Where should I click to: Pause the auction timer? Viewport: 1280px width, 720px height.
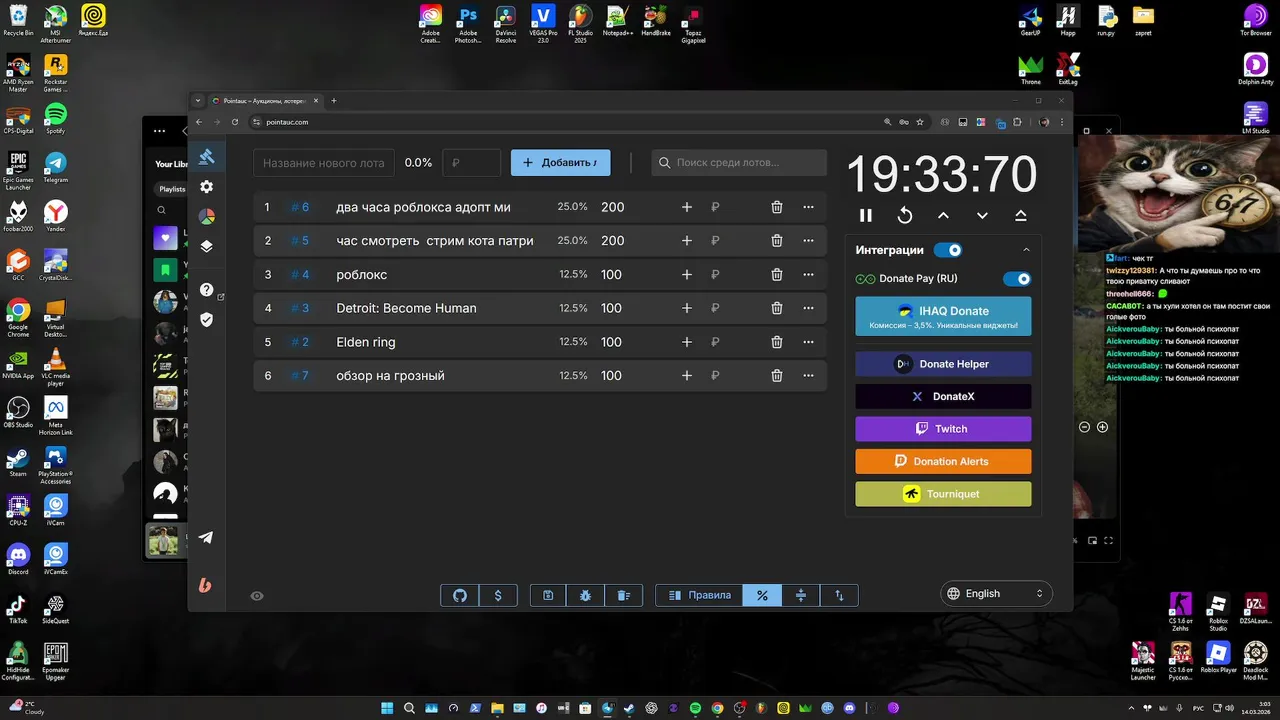pyautogui.click(x=866, y=215)
